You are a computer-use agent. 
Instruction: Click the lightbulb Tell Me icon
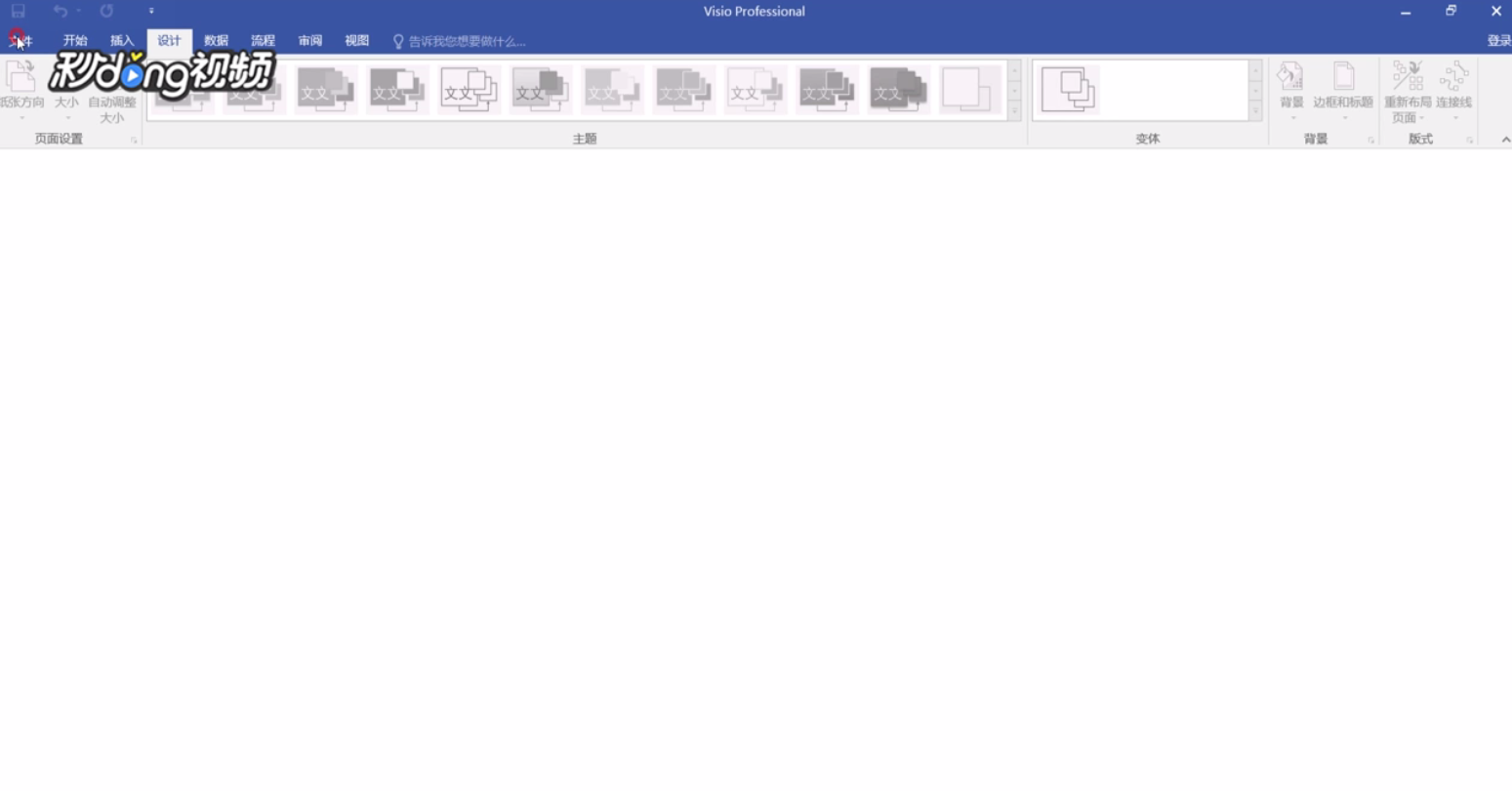coord(398,41)
